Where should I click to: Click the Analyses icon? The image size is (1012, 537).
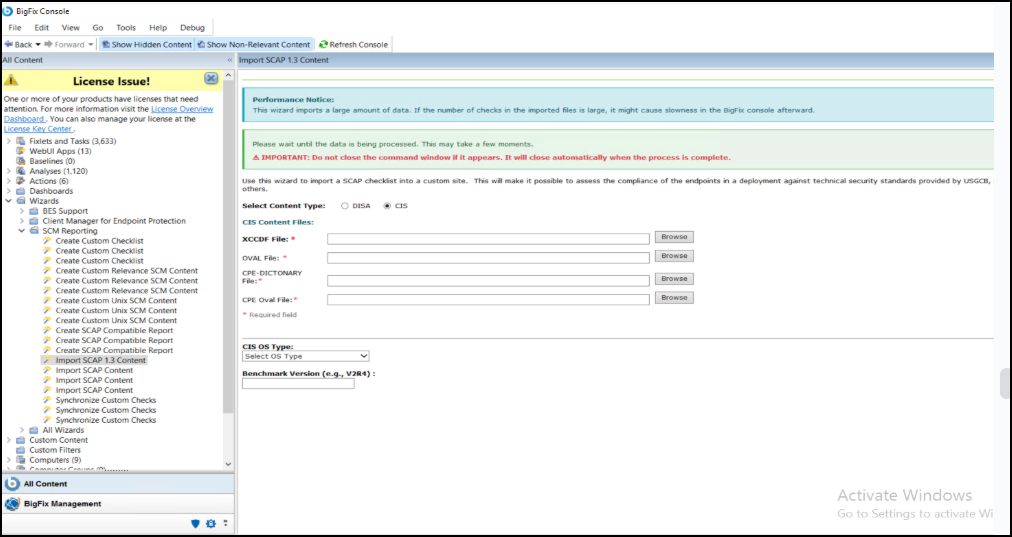click(20, 171)
